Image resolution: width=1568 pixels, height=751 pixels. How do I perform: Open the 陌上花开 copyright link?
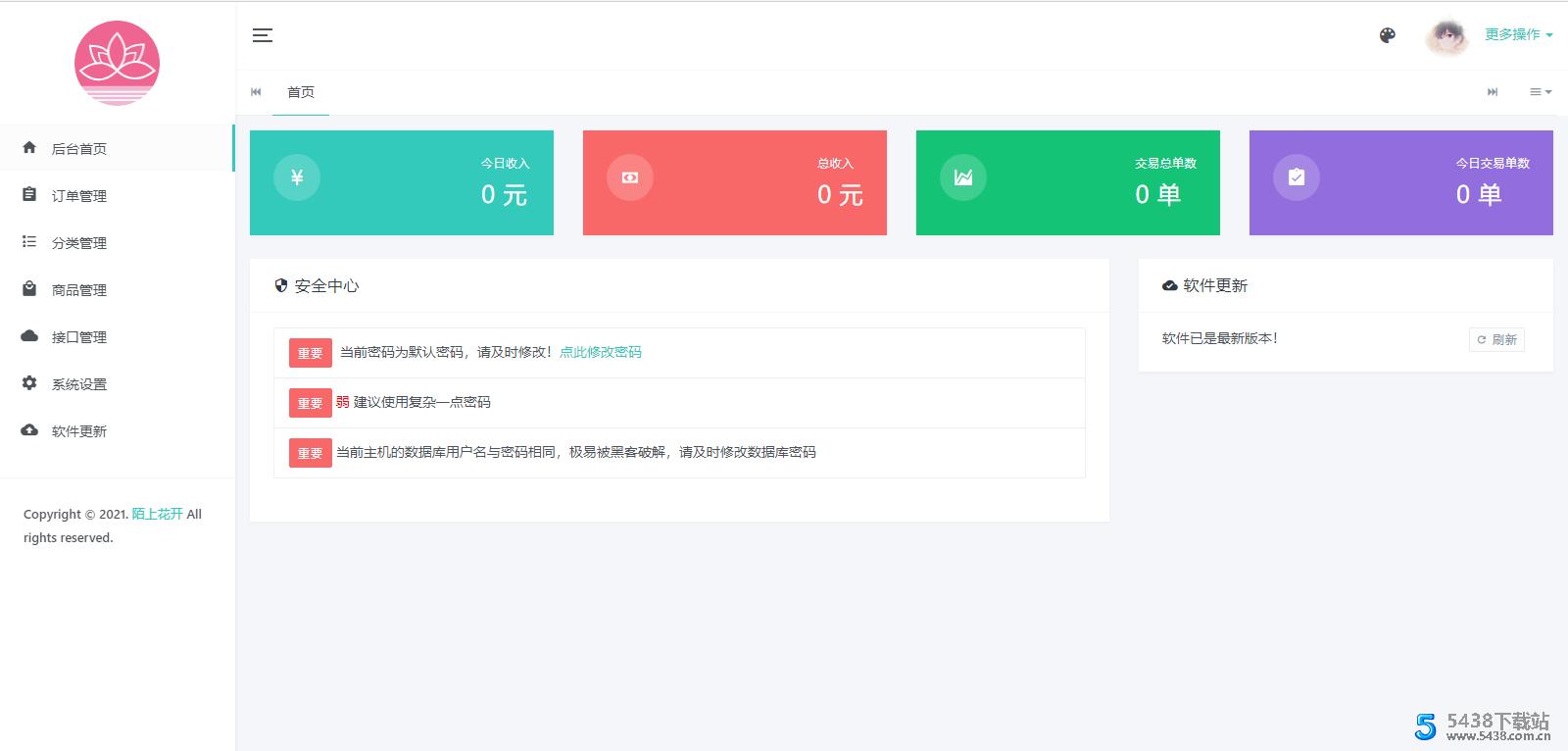pyautogui.click(x=157, y=514)
